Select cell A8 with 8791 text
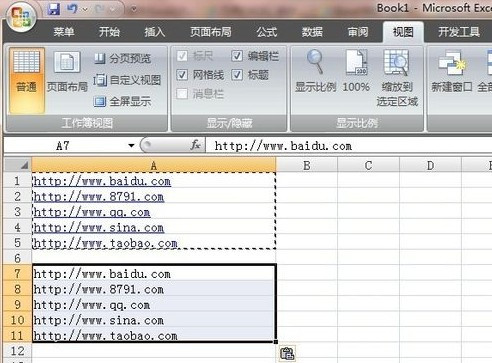The image size is (492, 363). (x=154, y=289)
